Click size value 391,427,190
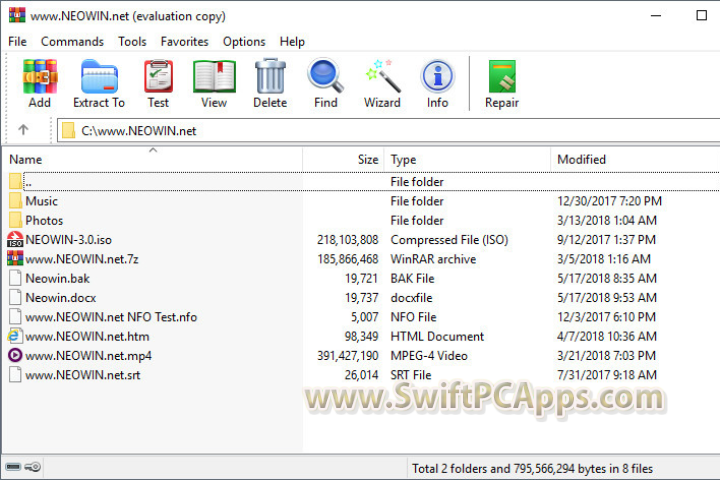Viewport: 720px width, 480px height. (x=348, y=356)
